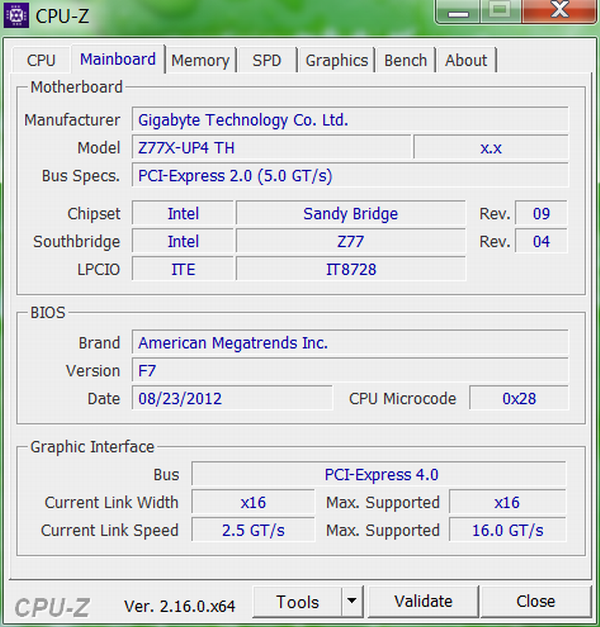Click the manufacturer field Gigabyte Technology Co. Ltd.

[x=350, y=120]
